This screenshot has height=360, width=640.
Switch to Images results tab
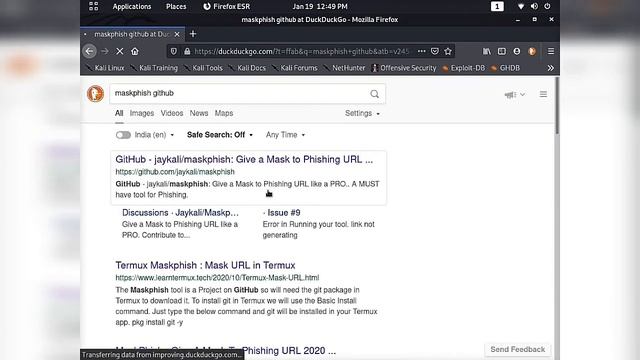point(142,113)
